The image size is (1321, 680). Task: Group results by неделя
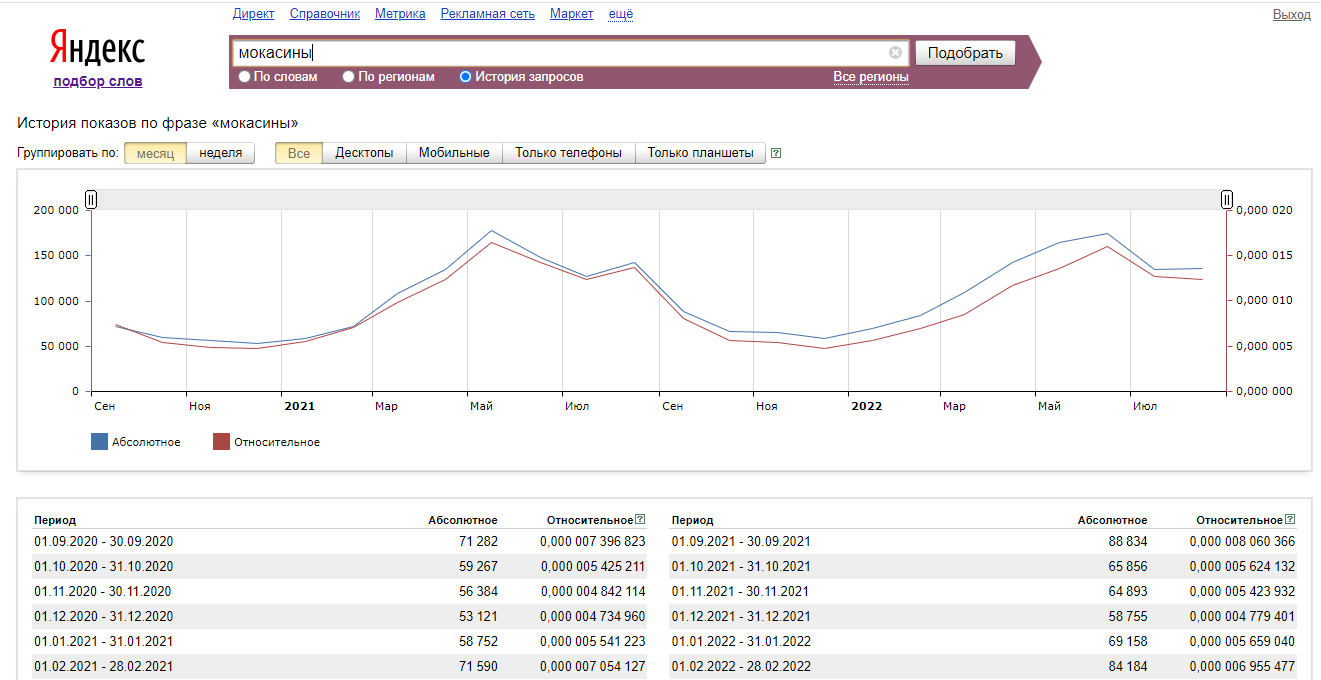click(x=221, y=153)
